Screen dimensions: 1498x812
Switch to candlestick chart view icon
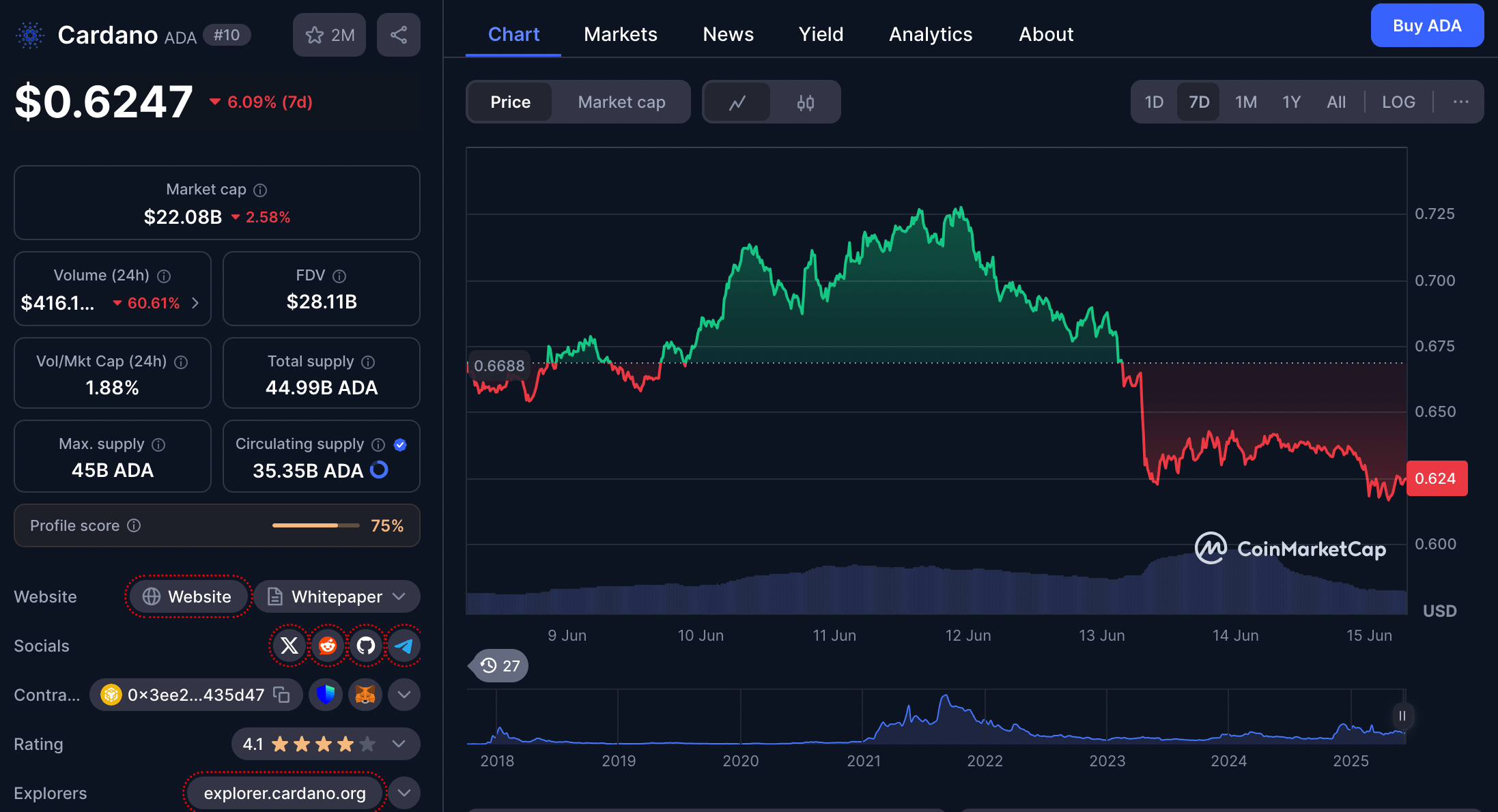(x=805, y=102)
